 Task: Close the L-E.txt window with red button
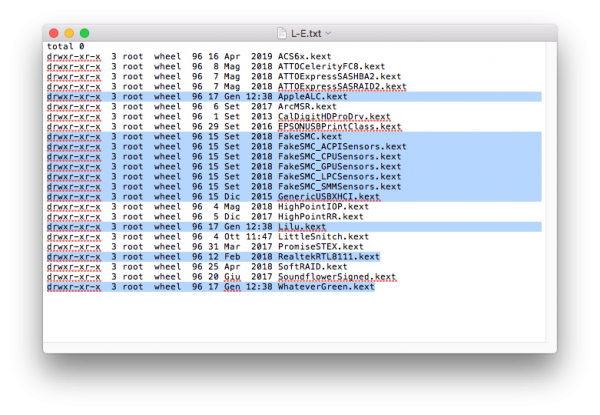[x=54, y=33]
